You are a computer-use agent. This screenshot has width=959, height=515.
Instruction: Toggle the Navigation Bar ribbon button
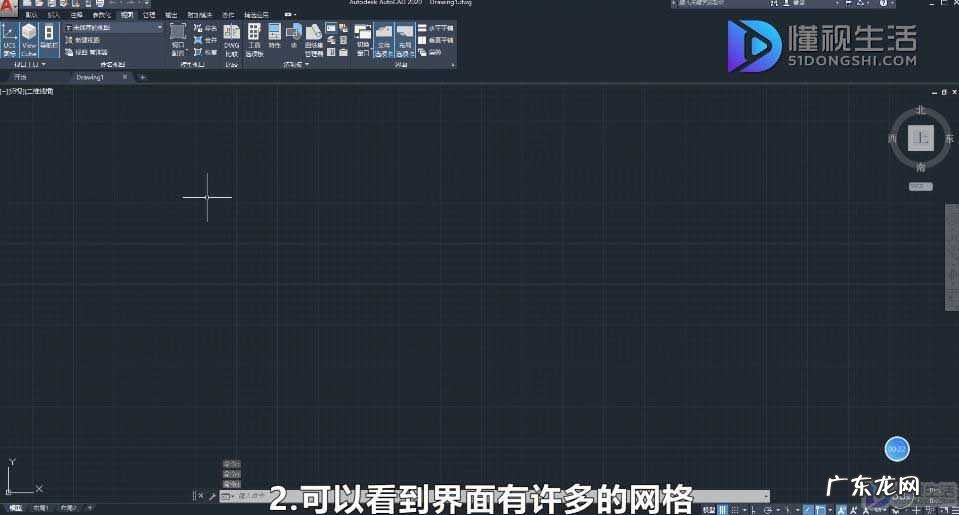49,40
